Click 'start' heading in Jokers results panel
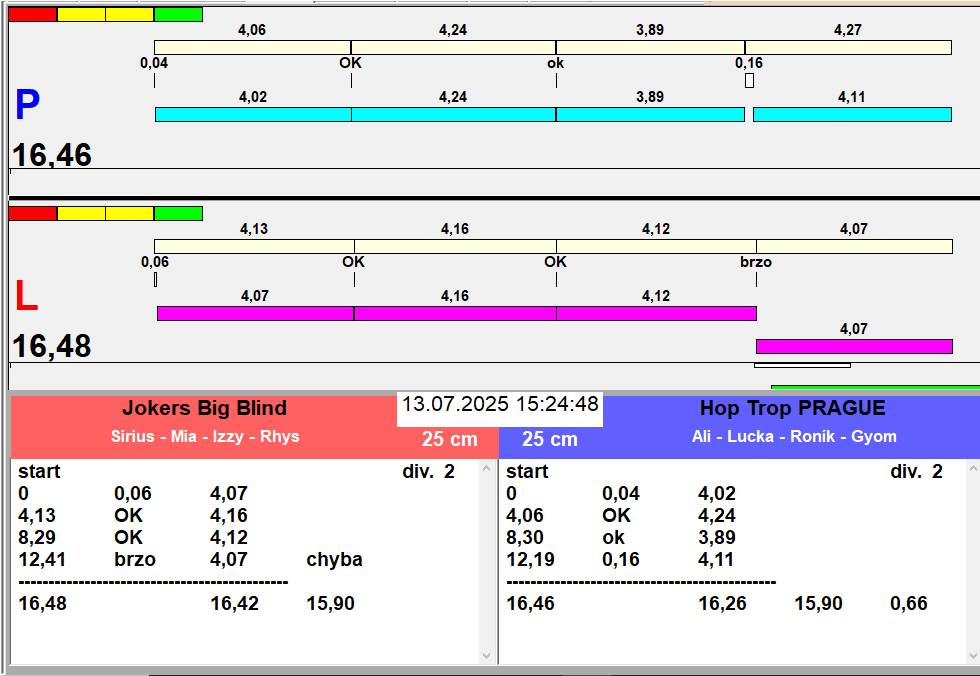Image resolution: width=980 pixels, height=676 pixels. tap(39, 471)
